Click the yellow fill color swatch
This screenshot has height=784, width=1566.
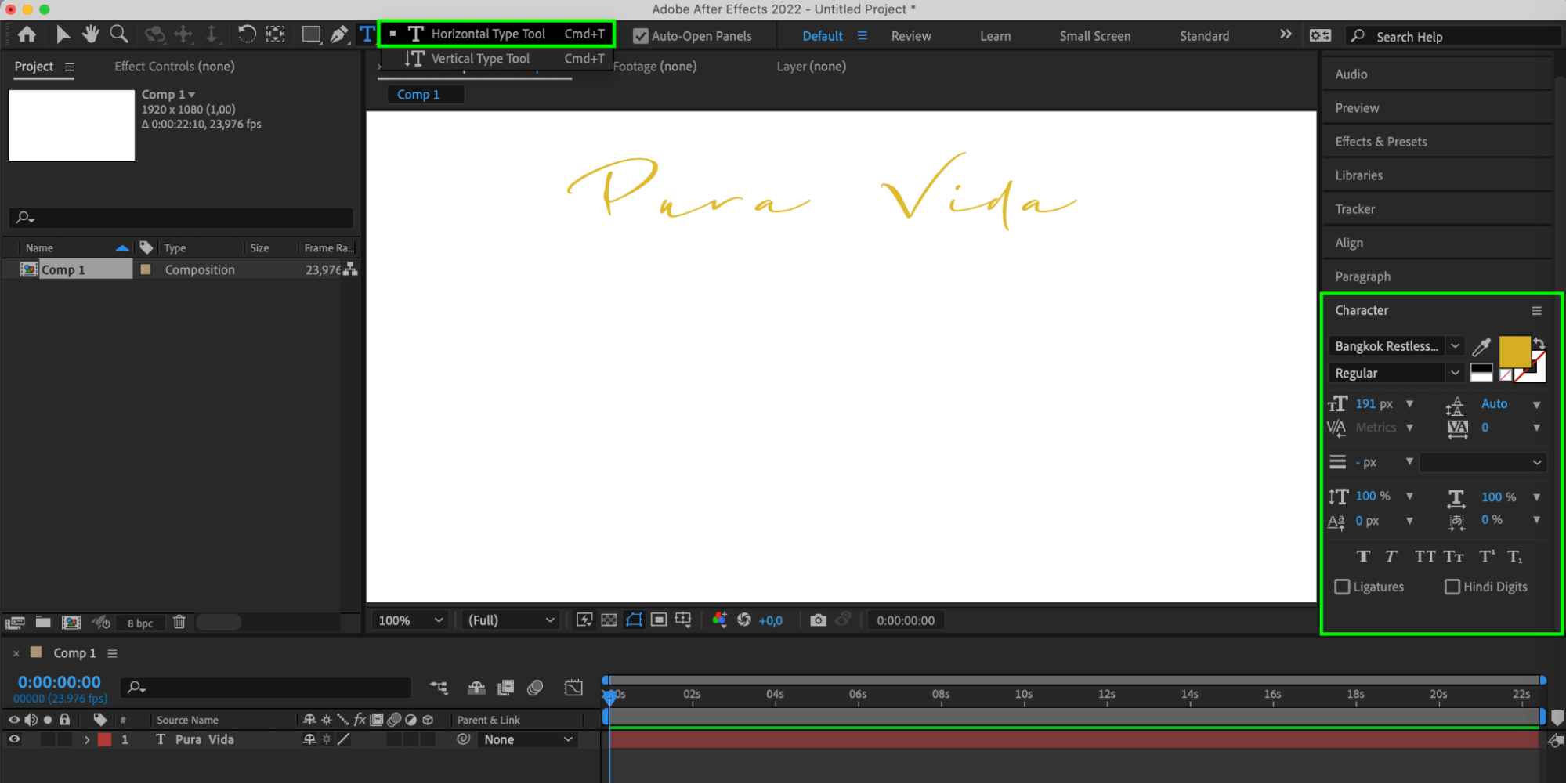pos(1514,351)
